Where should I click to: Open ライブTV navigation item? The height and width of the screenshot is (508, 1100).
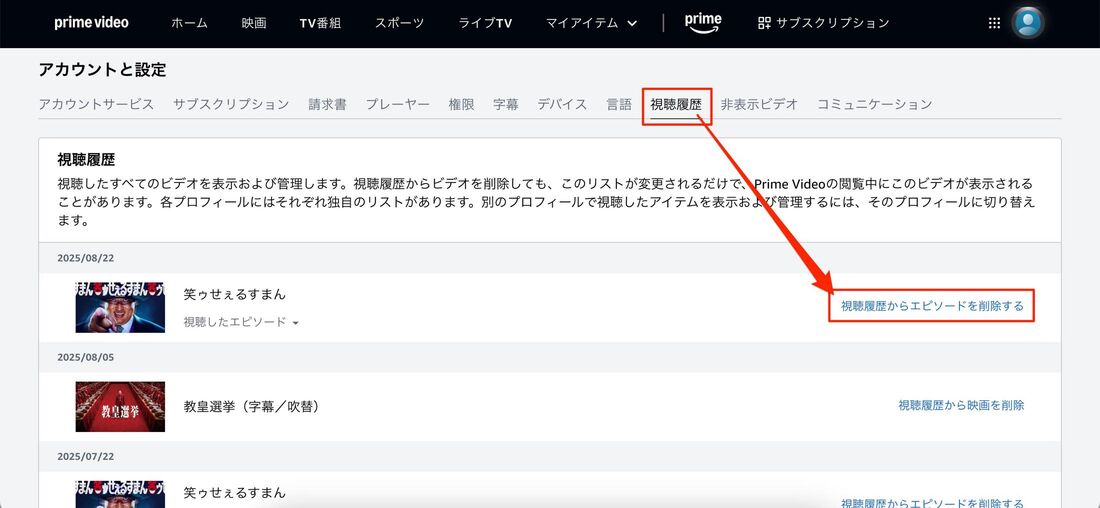point(485,23)
